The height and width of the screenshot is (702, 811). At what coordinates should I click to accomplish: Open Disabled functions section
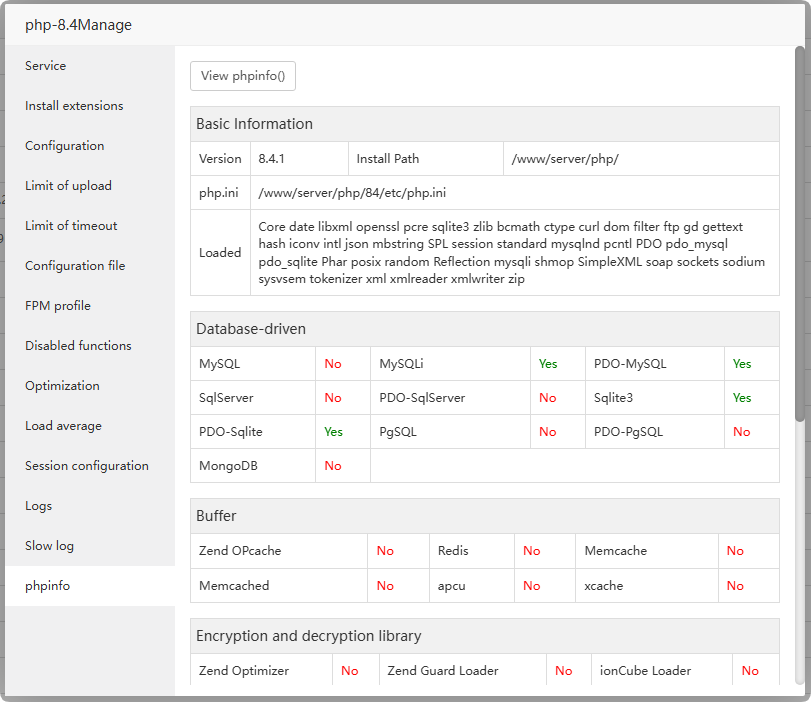coord(78,346)
